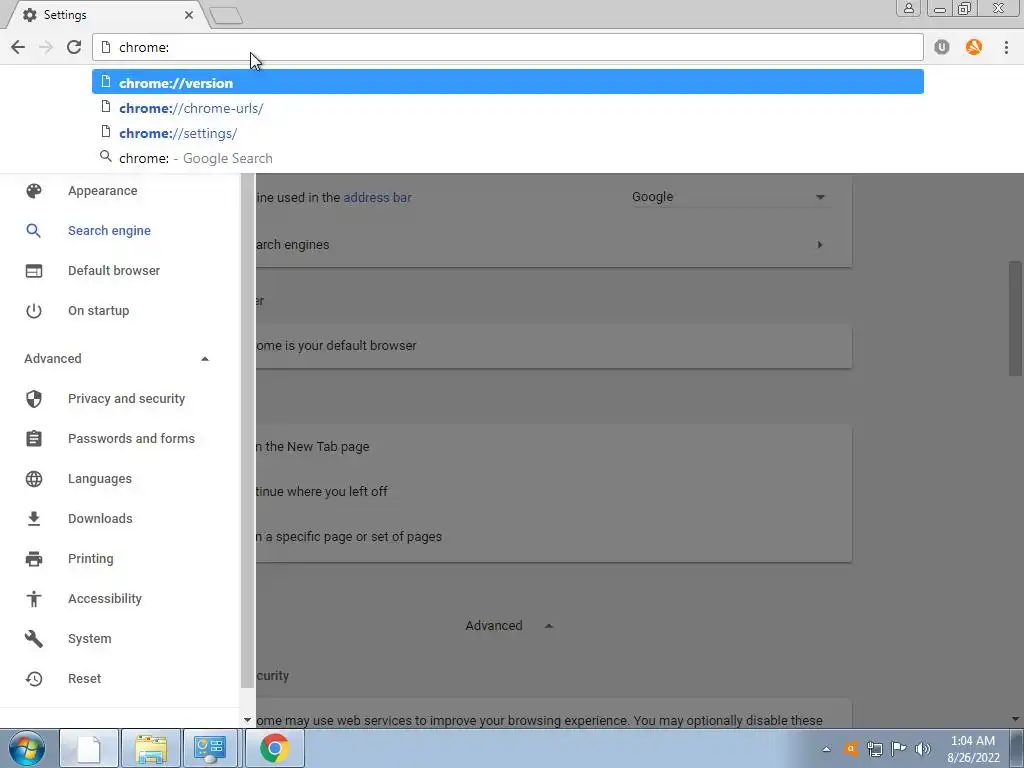Click the gray uBlock extension icon
This screenshot has height=768, width=1024.
click(942, 47)
